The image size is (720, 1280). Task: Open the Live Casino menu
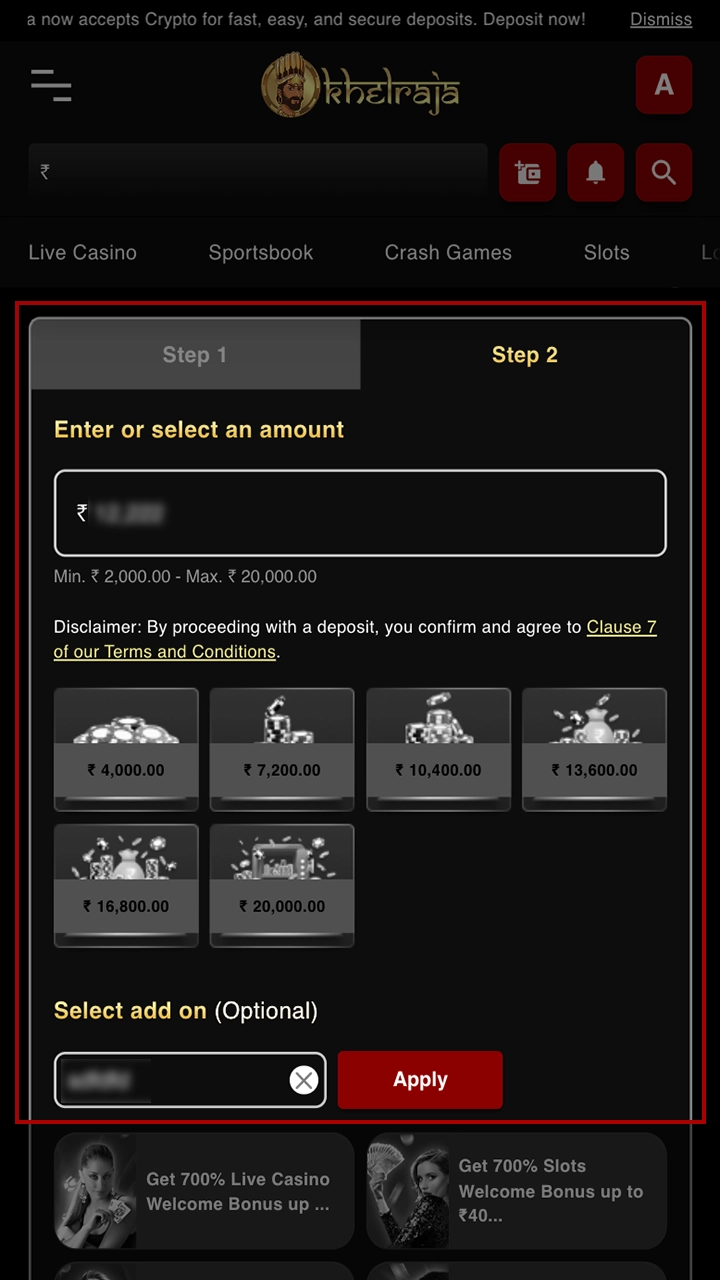[x=83, y=253]
